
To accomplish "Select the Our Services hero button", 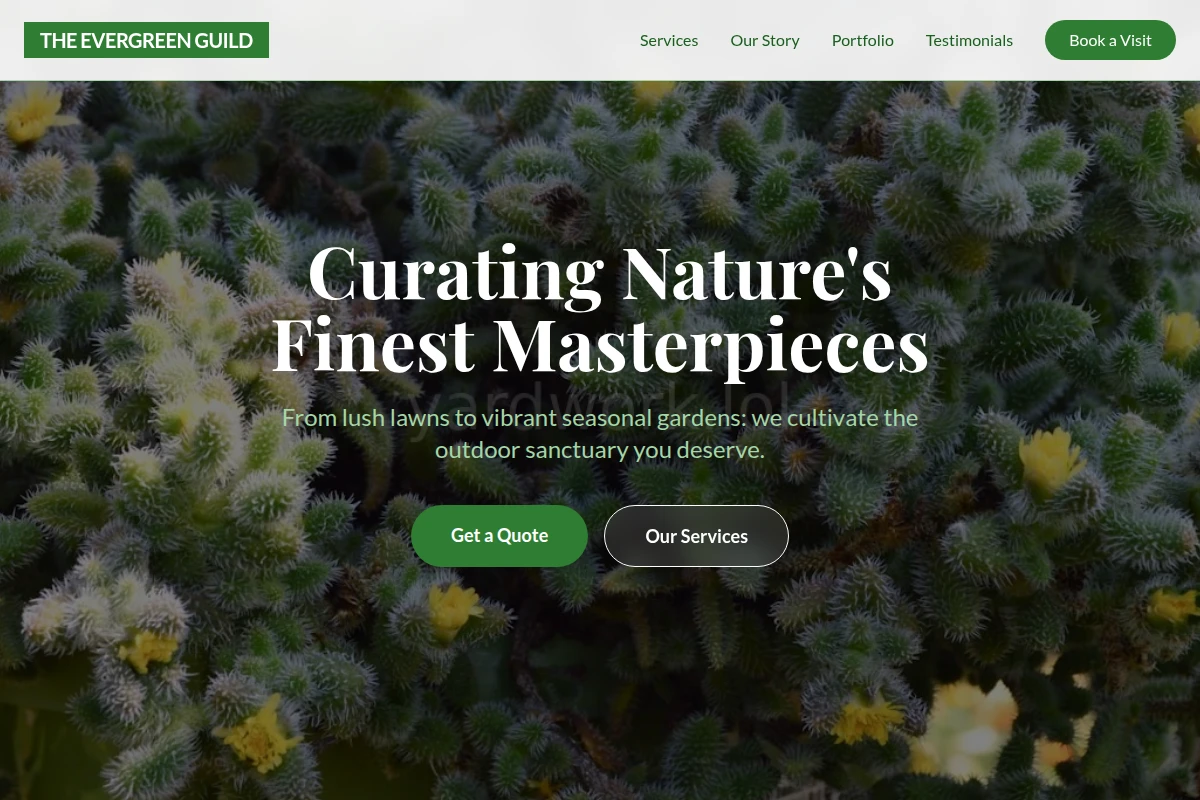I will point(696,536).
